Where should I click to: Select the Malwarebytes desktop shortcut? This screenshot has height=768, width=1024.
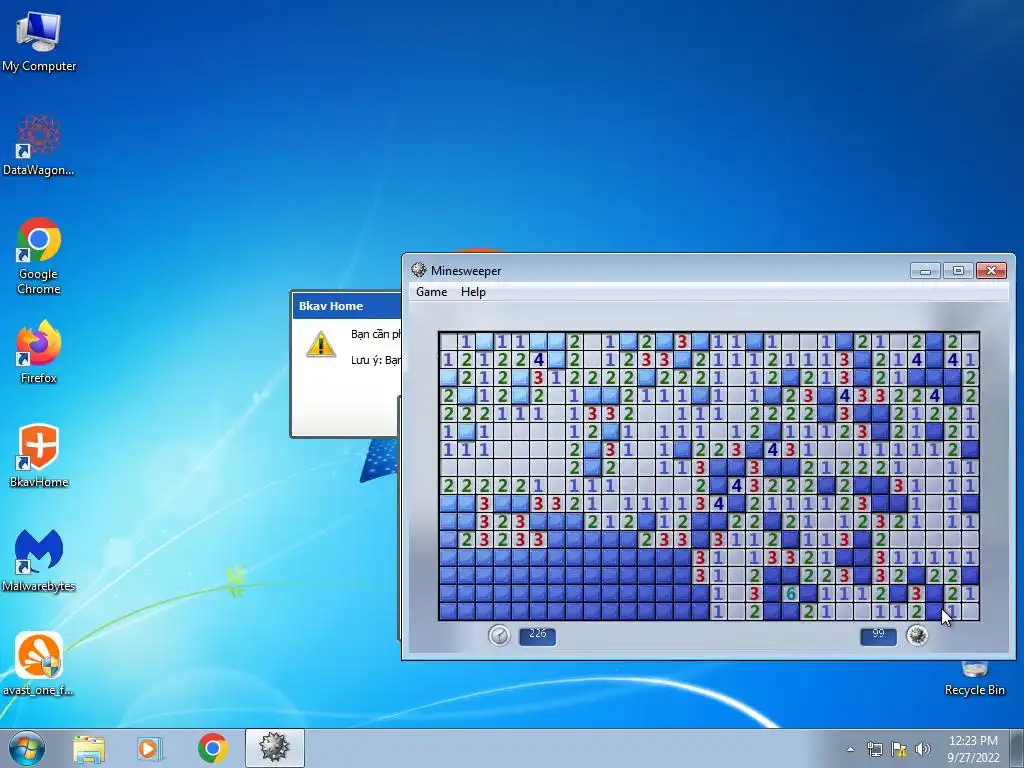(39, 560)
